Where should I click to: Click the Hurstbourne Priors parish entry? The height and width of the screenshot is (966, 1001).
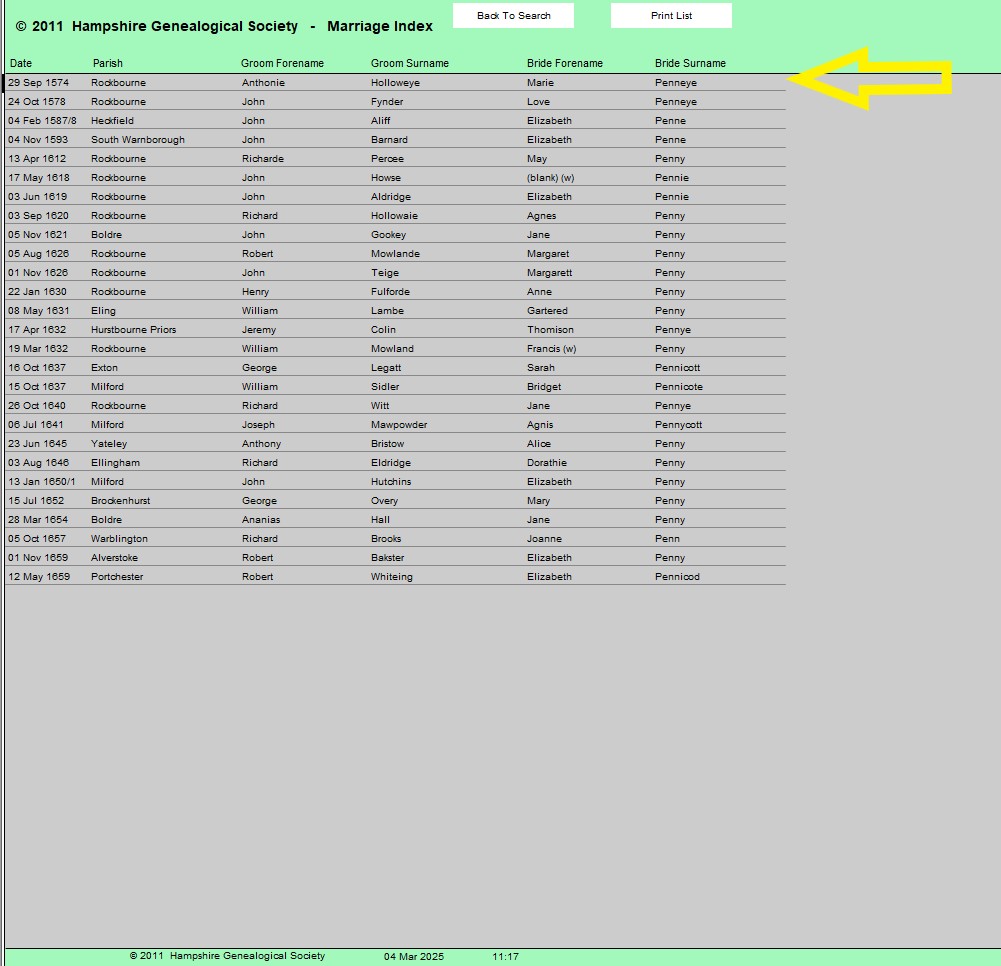tap(133, 330)
